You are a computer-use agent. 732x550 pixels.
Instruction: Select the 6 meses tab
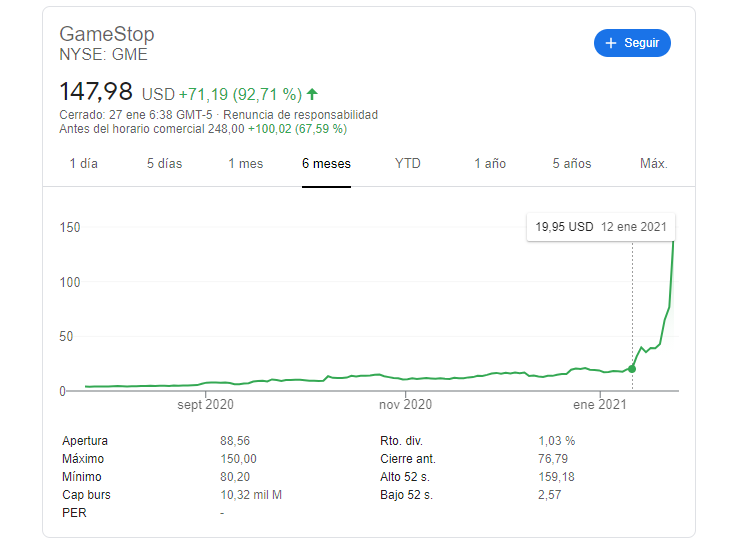326,164
